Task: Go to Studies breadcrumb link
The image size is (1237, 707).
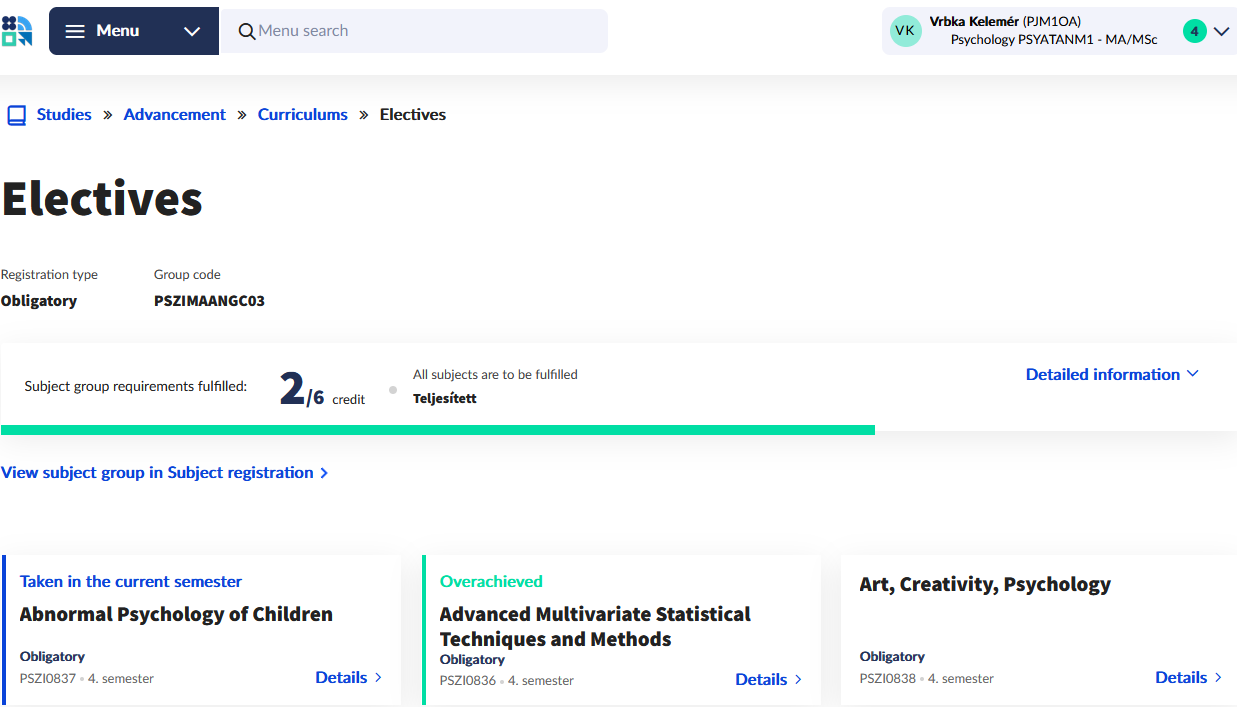Action: point(64,115)
